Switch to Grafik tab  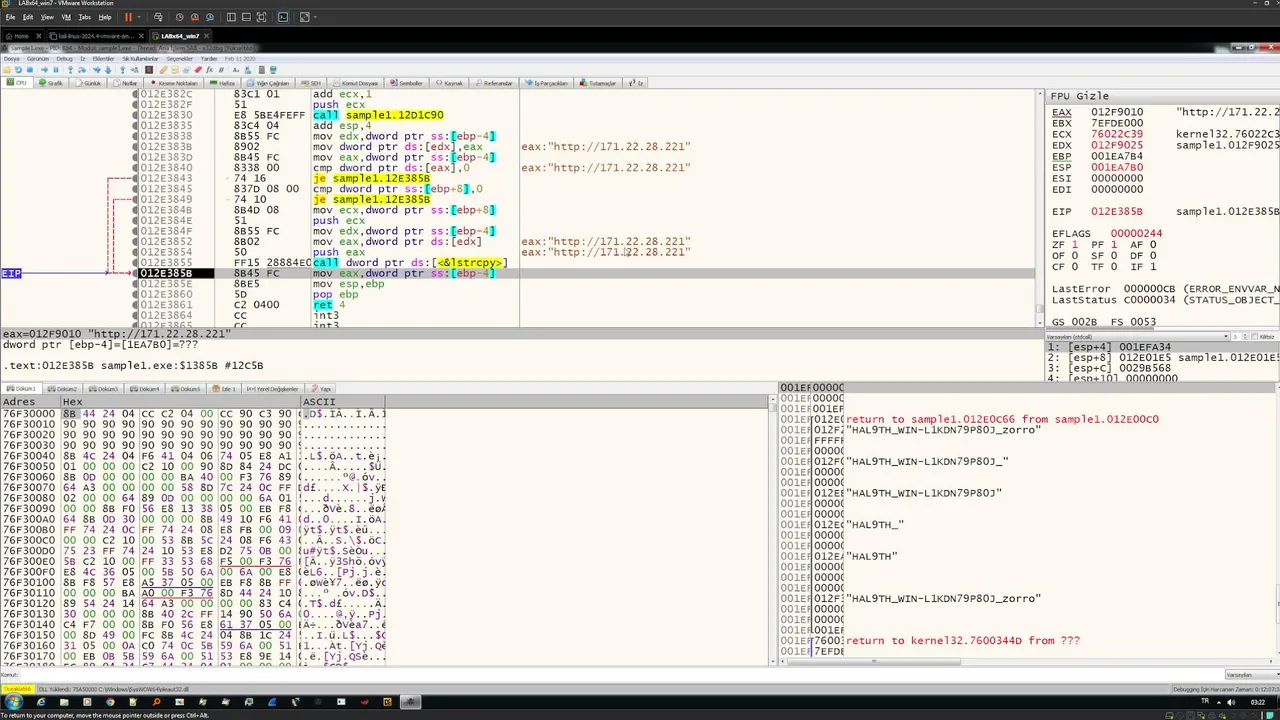point(51,83)
